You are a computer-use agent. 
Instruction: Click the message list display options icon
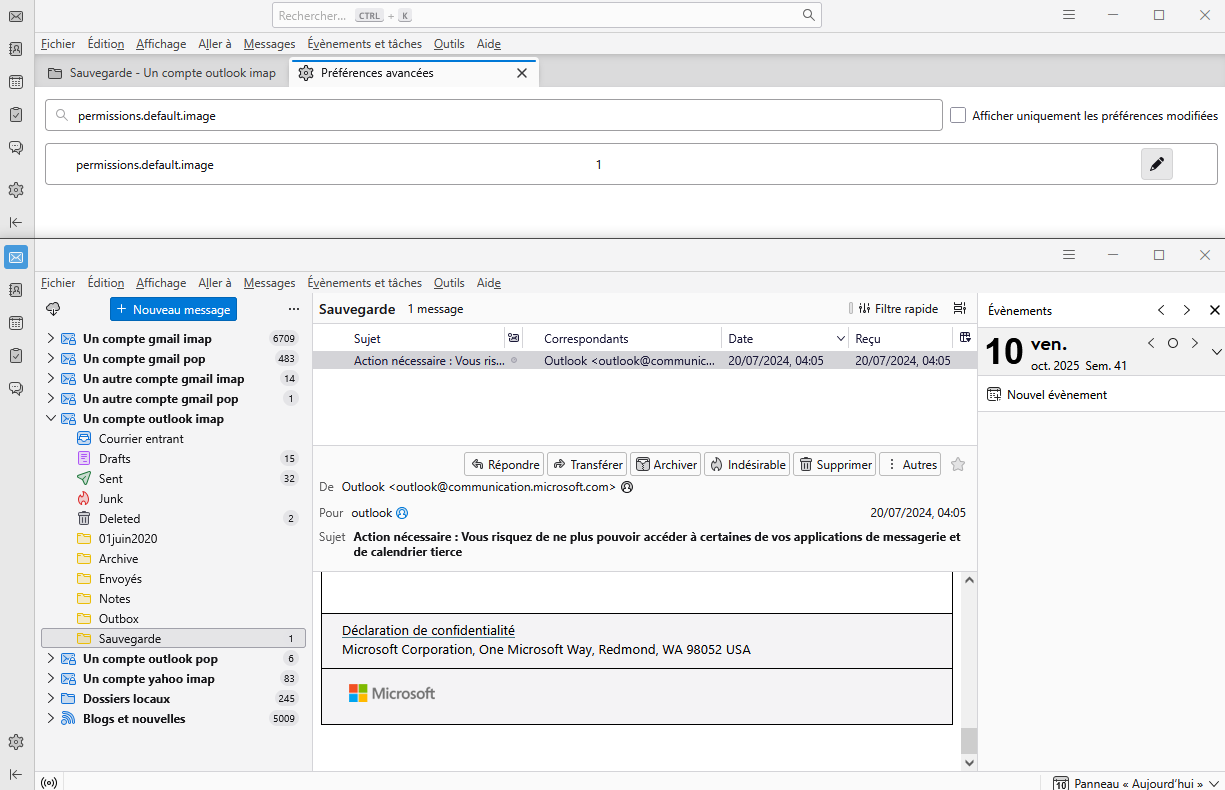[x=960, y=309]
